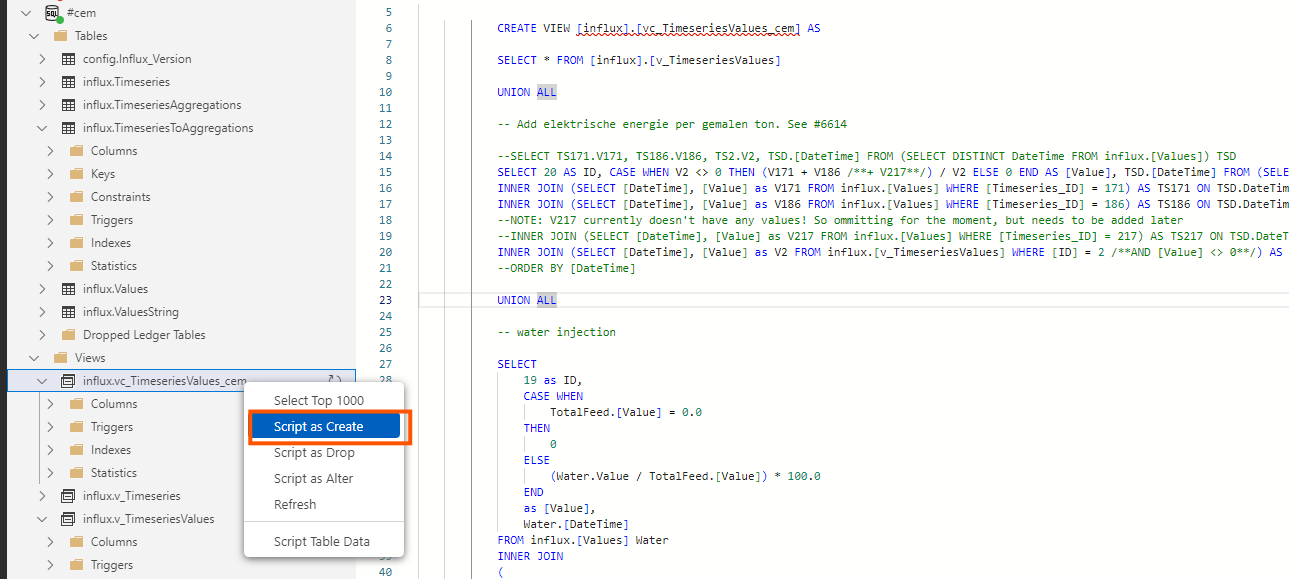Collapse influx.vc_TimeseriesValues_cem view chevron
The image size is (1289, 579).
click(42, 381)
